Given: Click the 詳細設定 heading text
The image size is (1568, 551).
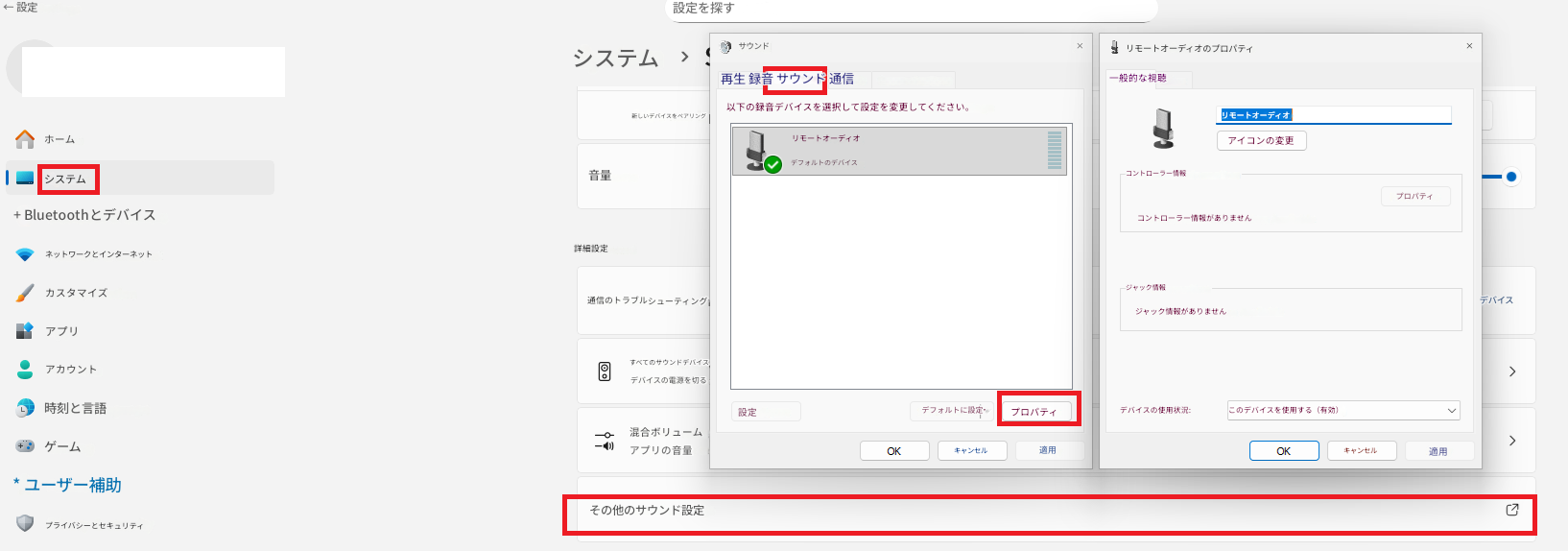Looking at the screenshot, I should pos(591,249).
